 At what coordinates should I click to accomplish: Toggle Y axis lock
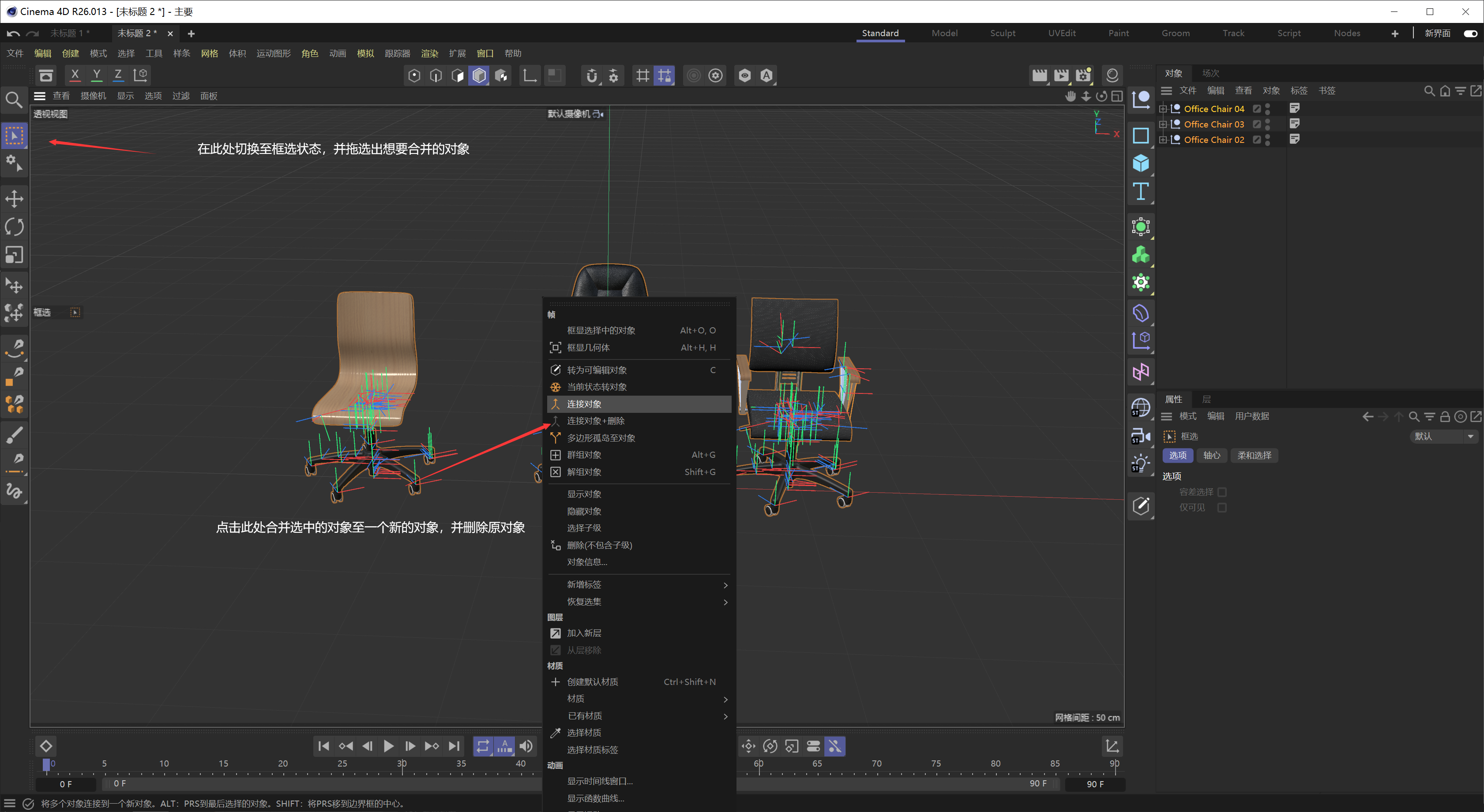coord(97,75)
